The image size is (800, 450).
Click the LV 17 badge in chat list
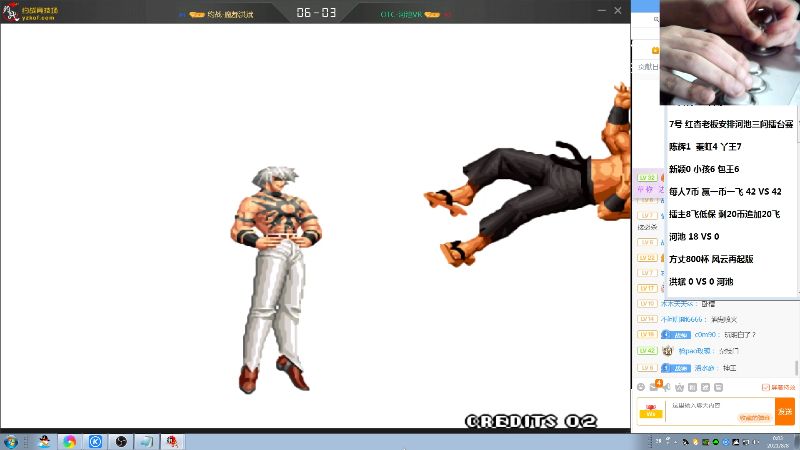point(647,288)
